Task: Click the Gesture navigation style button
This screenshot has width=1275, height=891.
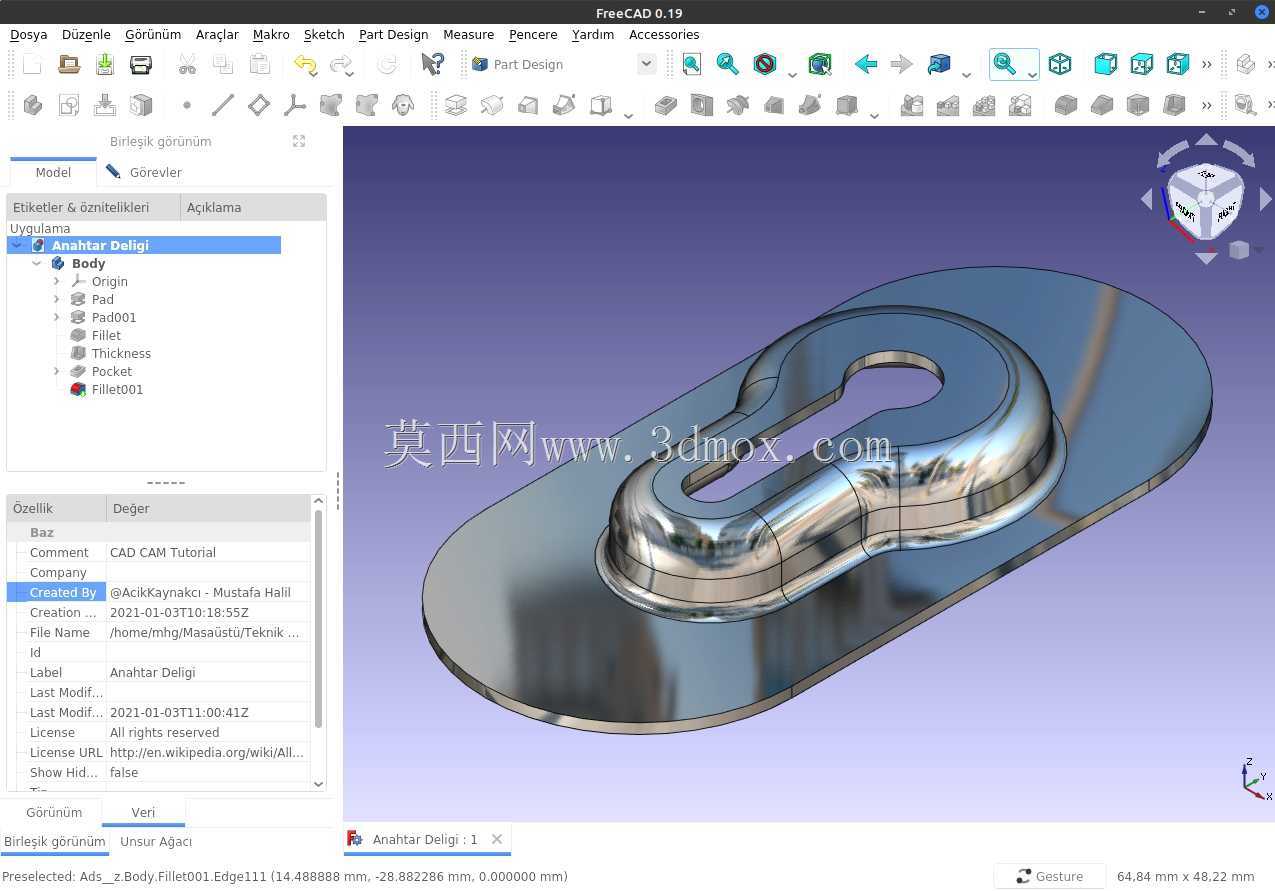Action: click(1050, 877)
